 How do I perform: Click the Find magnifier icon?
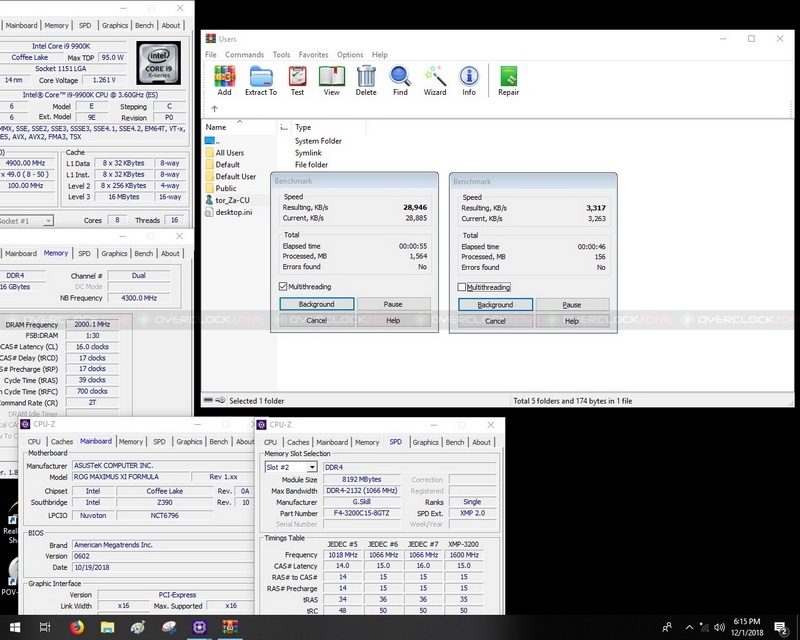pyautogui.click(x=401, y=81)
